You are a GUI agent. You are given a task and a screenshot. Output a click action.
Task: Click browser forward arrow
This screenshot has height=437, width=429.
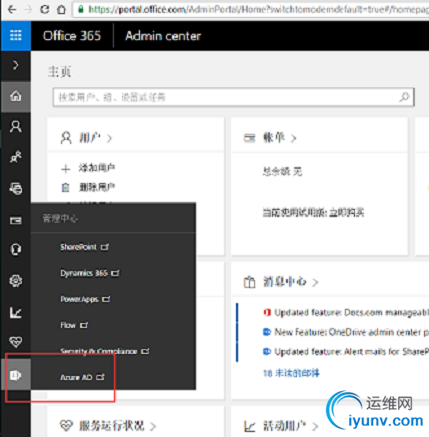point(29,9)
